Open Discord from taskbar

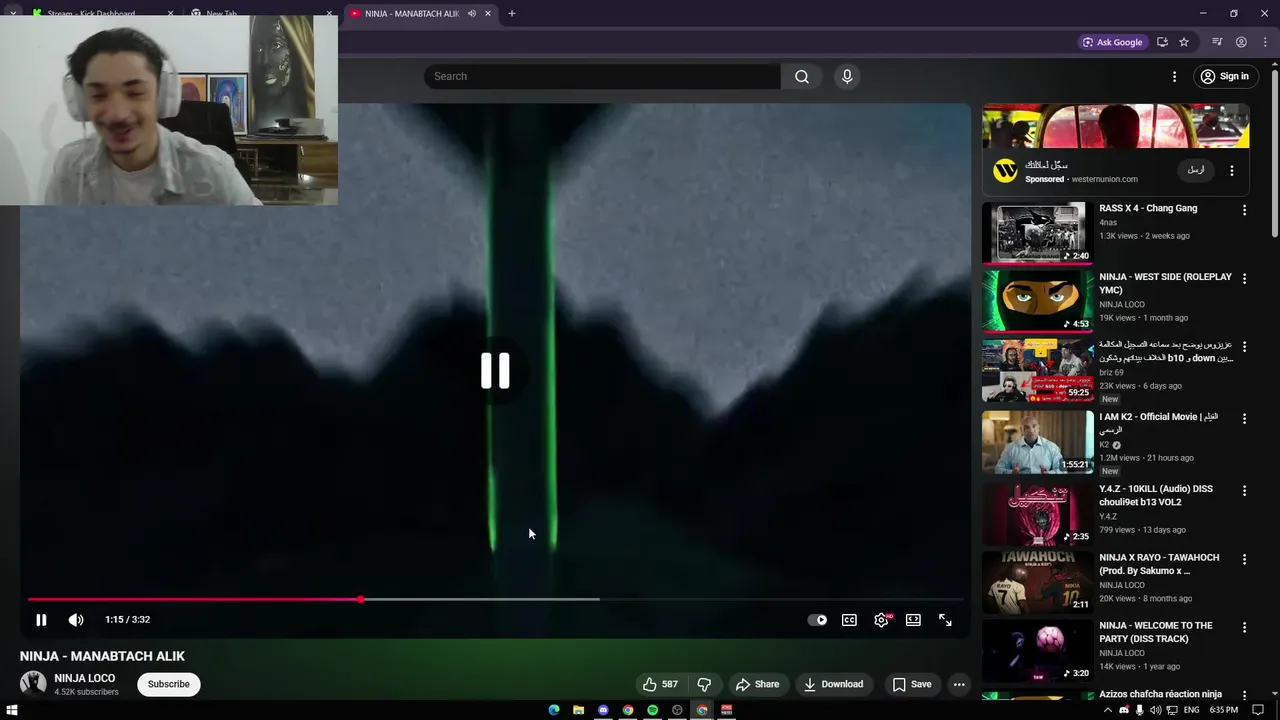pos(603,710)
